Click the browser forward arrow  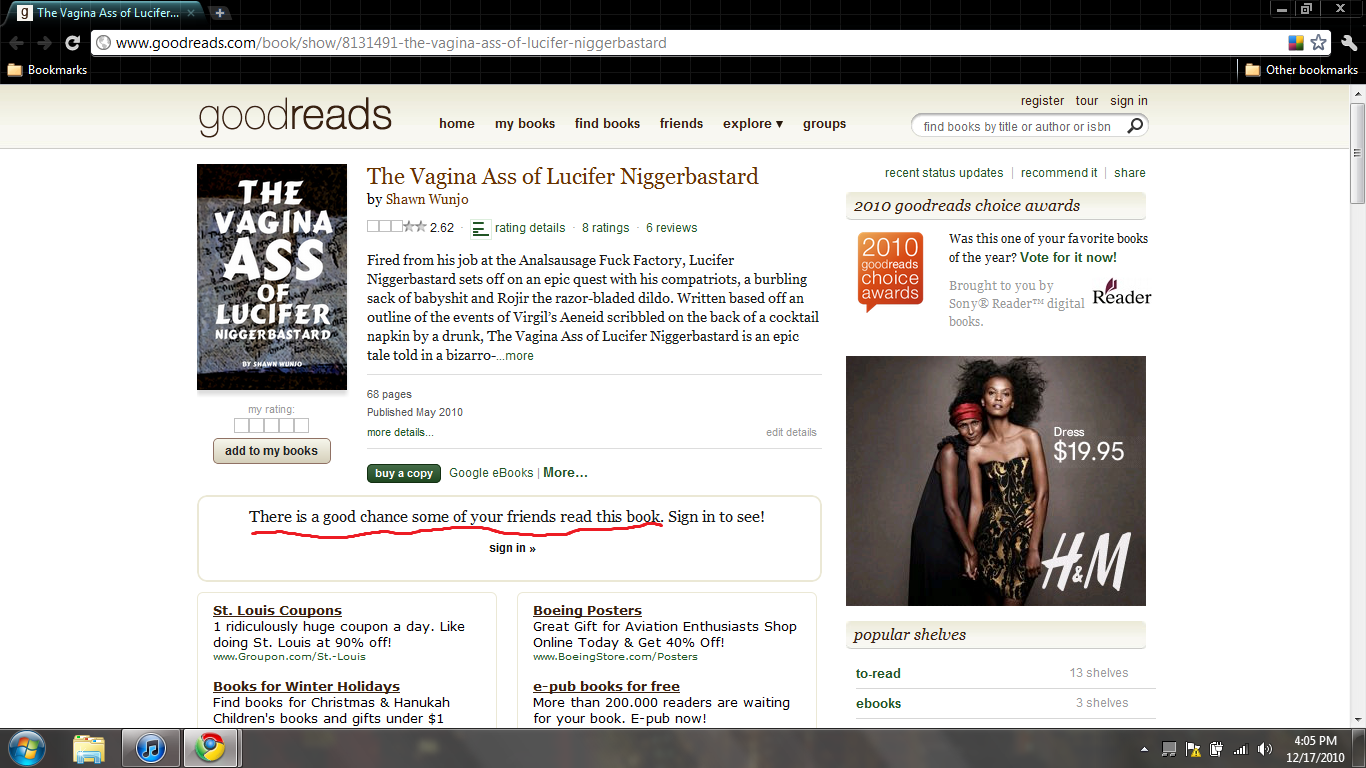pos(44,43)
